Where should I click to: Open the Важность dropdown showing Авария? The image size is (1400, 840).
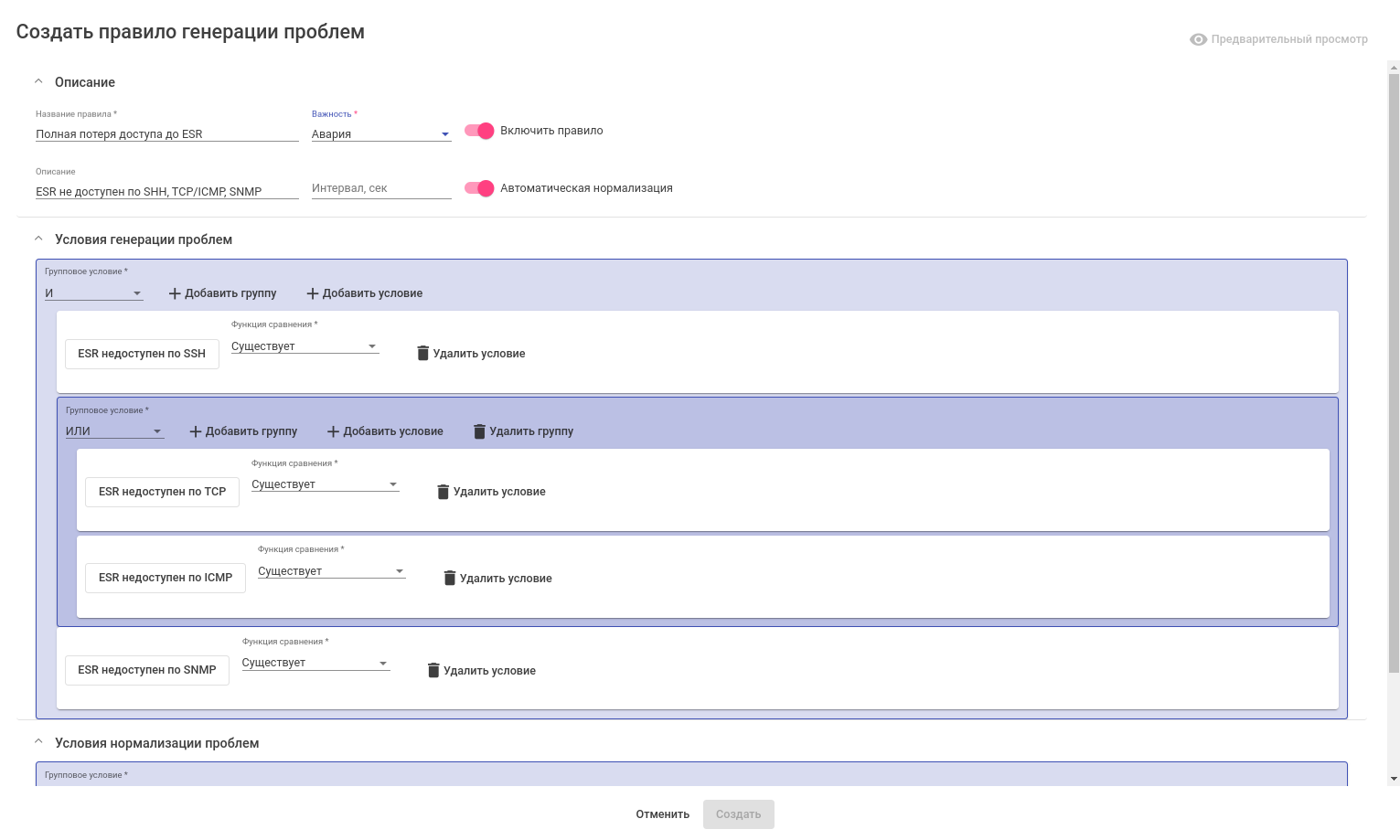coord(380,134)
